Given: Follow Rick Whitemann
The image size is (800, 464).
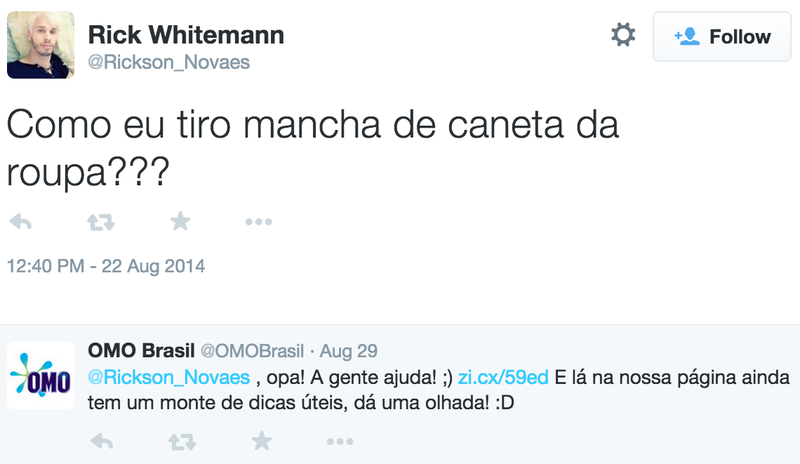Looking at the screenshot, I should pos(723,37).
